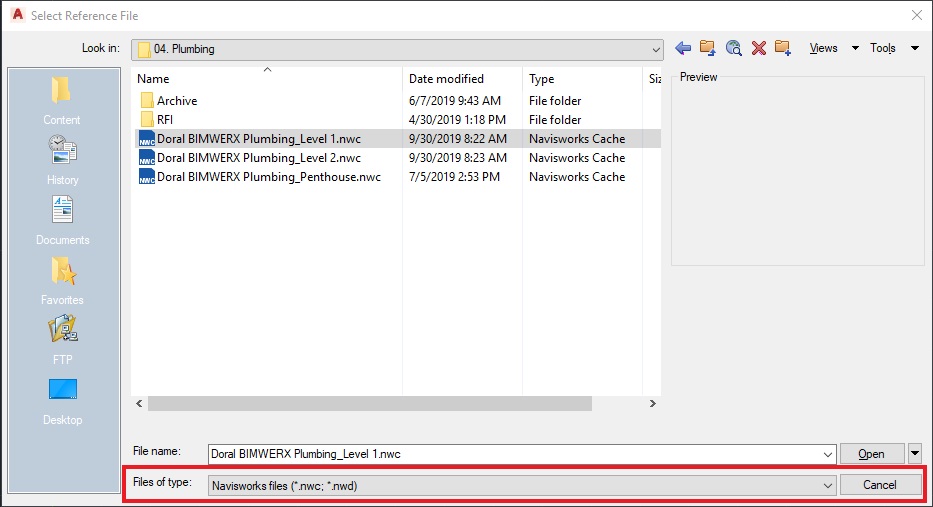The height and width of the screenshot is (507, 933).
Task: Click the Cancel button
Action: 880,485
